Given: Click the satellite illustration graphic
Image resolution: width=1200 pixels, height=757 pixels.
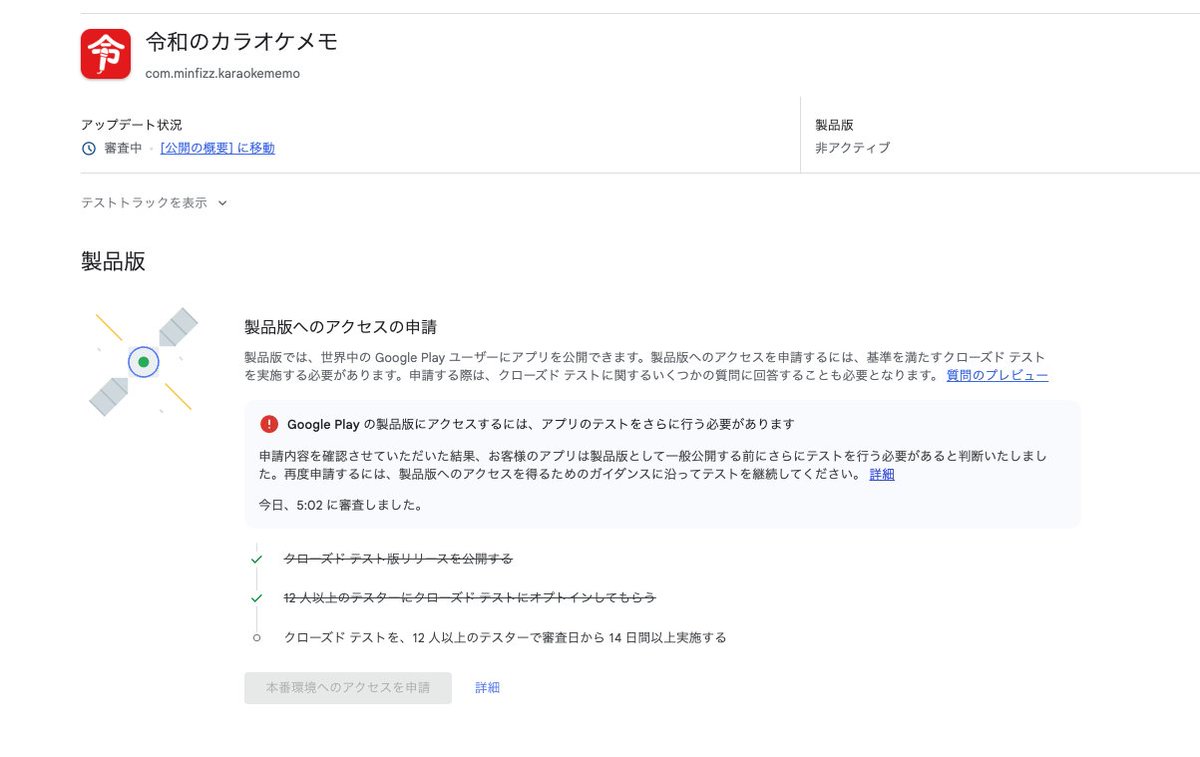Looking at the screenshot, I should tap(143, 361).
